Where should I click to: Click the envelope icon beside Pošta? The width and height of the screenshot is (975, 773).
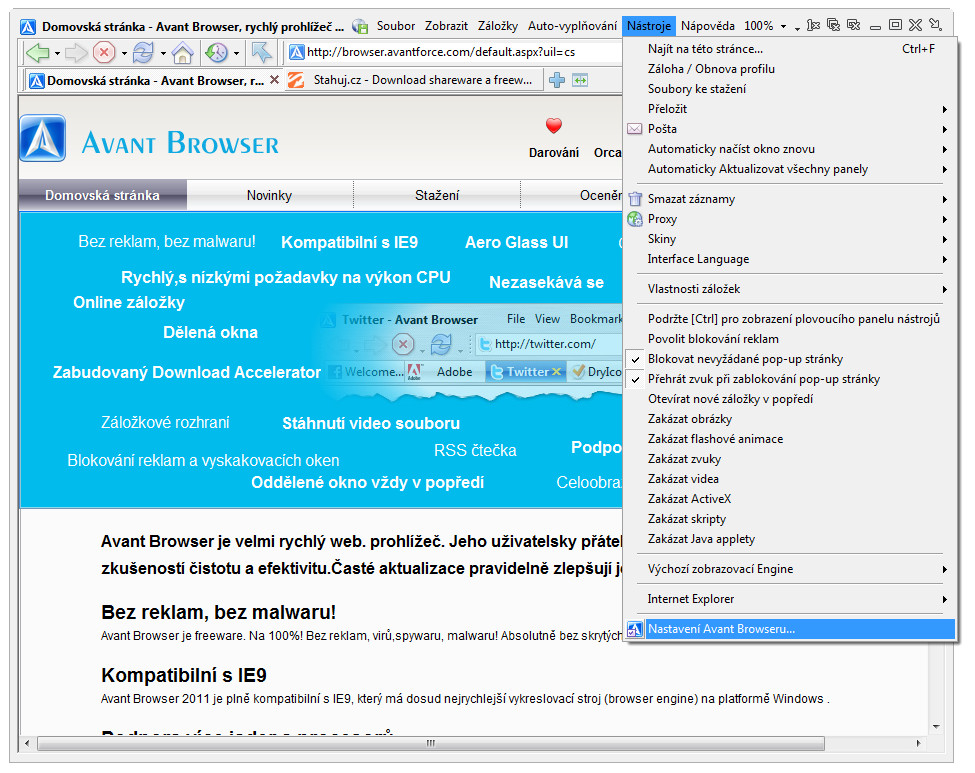[x=634, y=129]
